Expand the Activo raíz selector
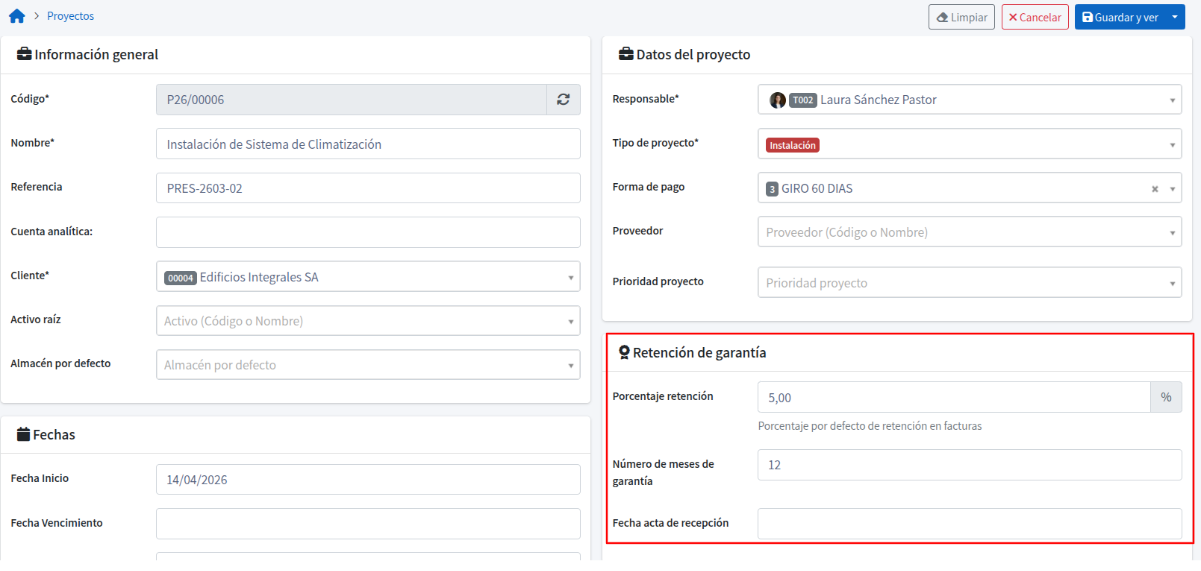Screen dimensions: 1201x571 point(570,321)
